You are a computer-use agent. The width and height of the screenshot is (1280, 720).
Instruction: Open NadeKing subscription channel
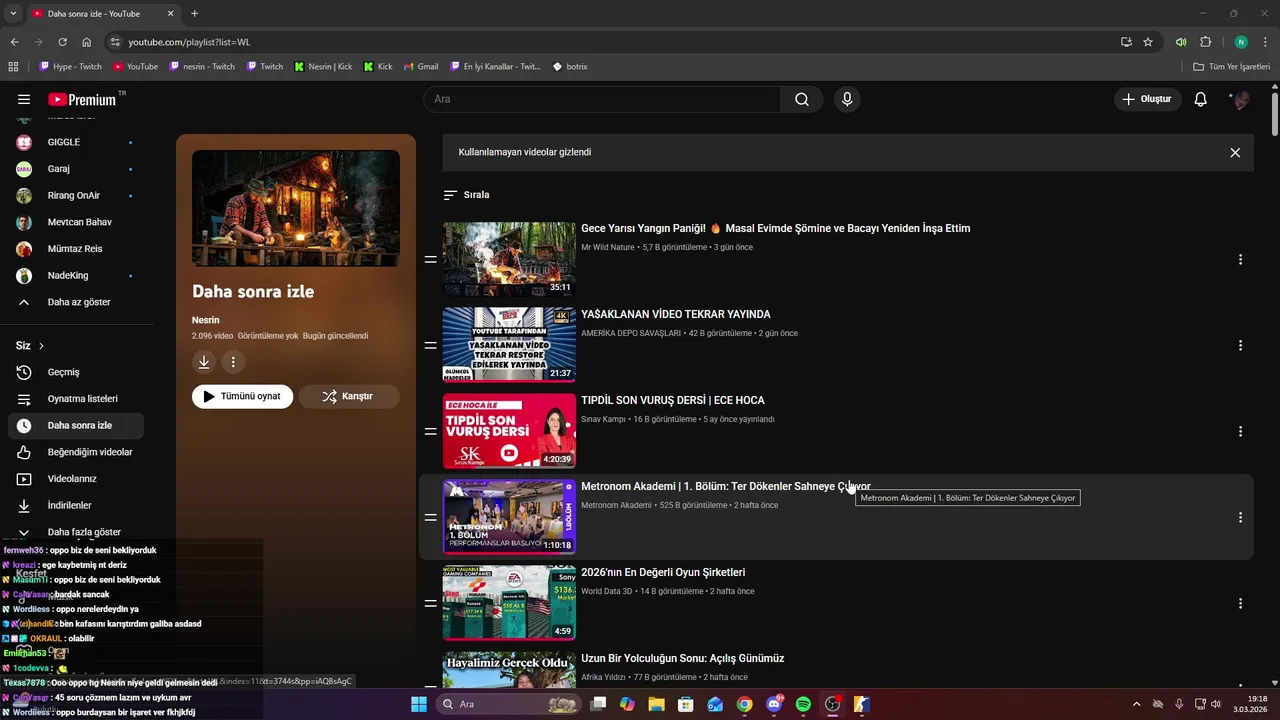(78, 275)
